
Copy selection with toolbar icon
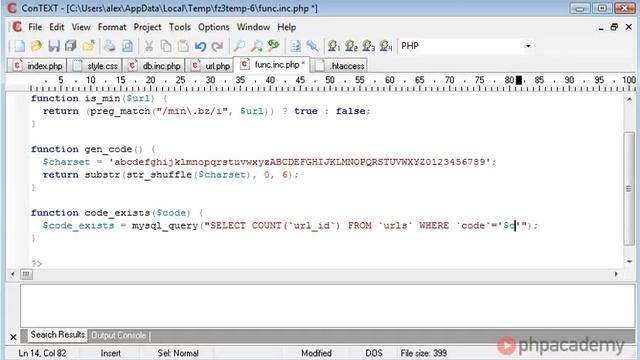[166, 46]
